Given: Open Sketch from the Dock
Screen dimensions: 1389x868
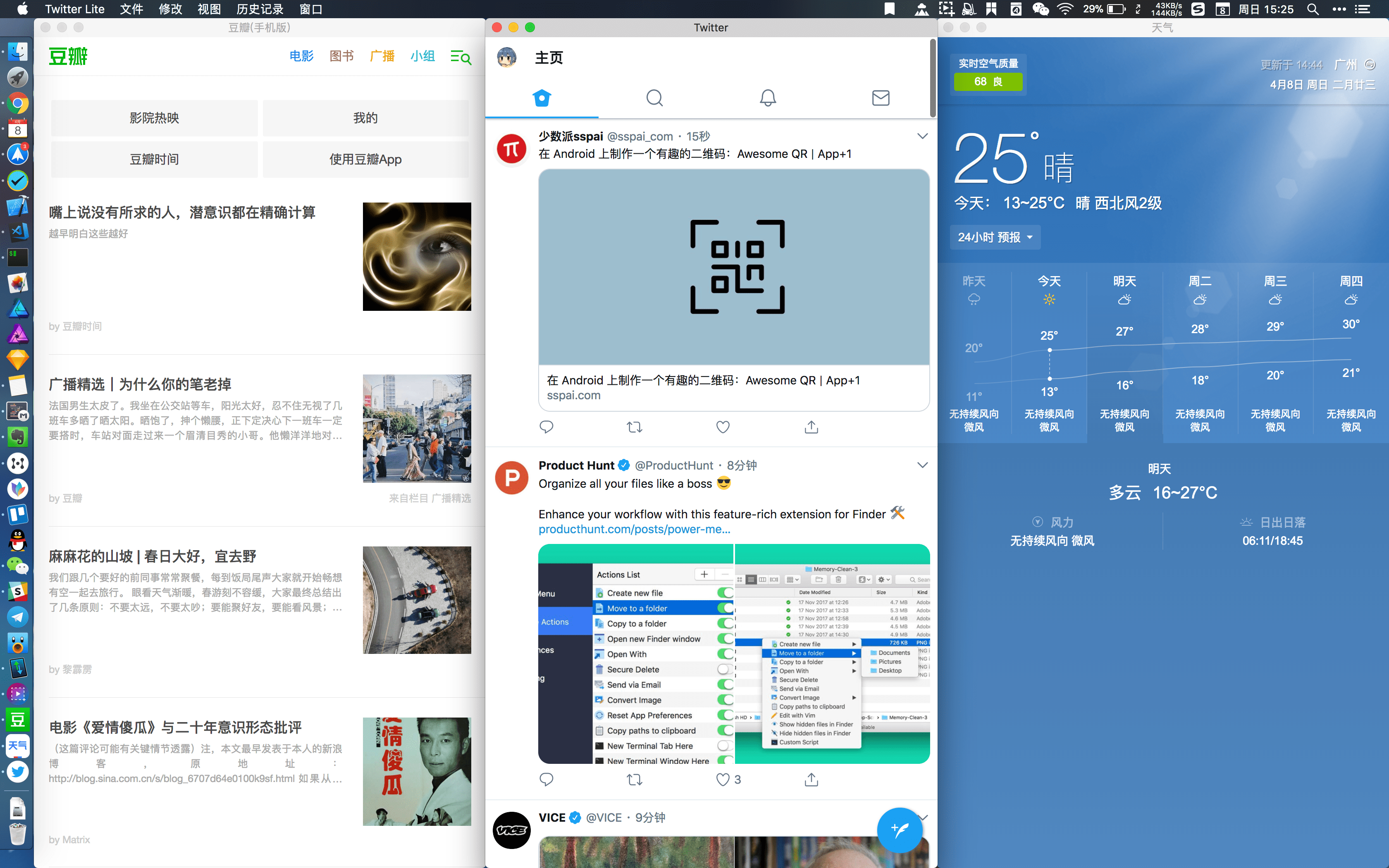Looking at the screenshot, I should coord(18,360).
